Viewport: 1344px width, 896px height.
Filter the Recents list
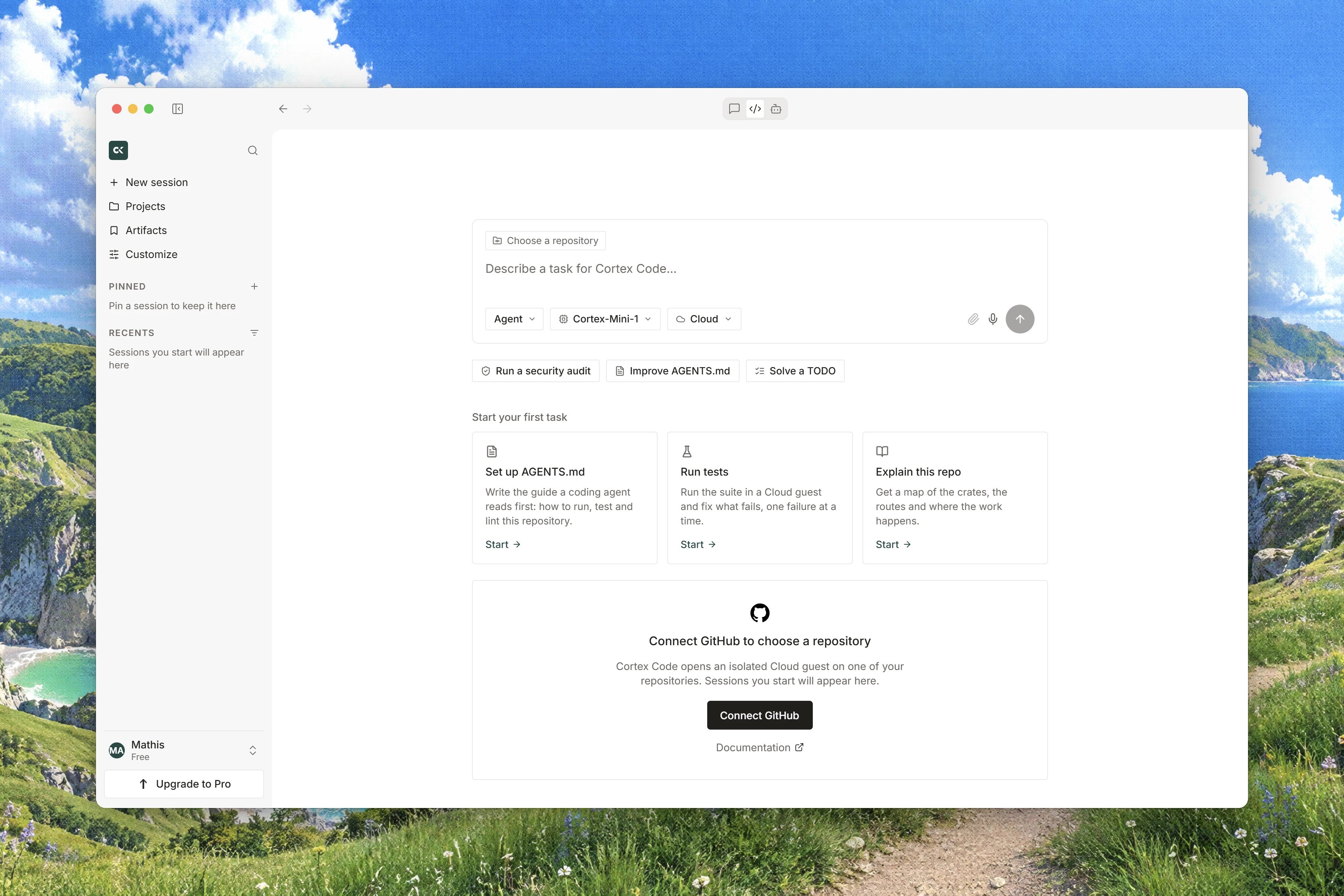(254, 332)
